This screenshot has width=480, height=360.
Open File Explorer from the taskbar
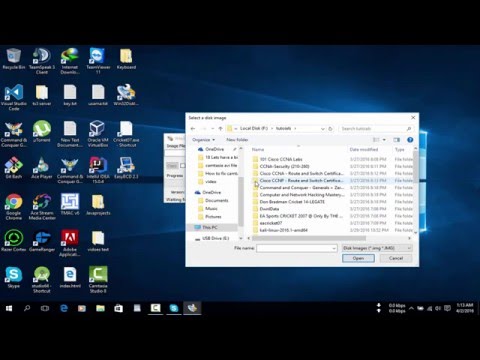pyautogui.click(x=100, y=308)
